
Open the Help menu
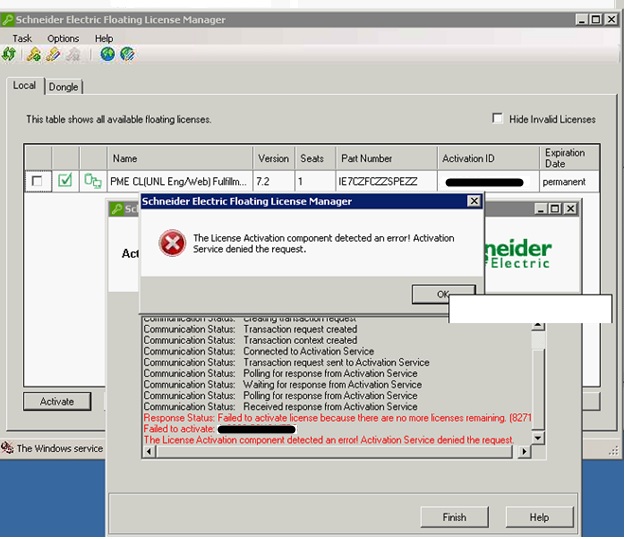coord(104,38)
